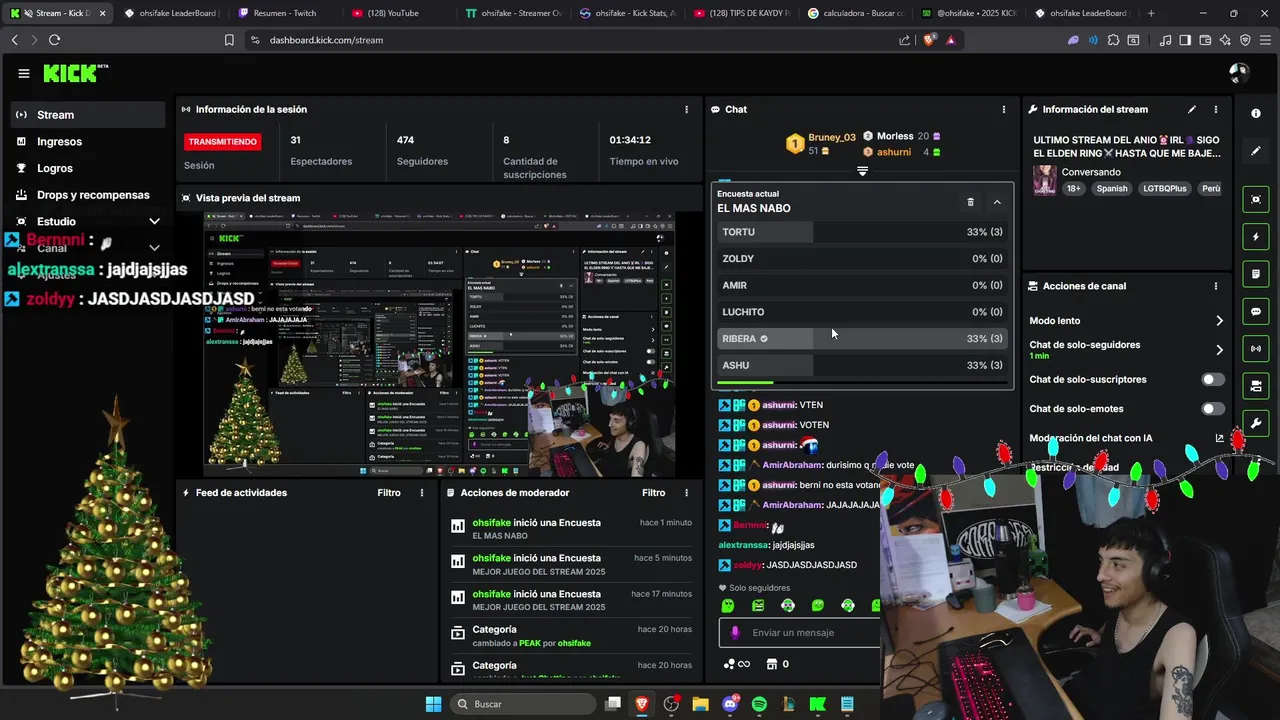Open Drops y recompensas in sidebar
Image resolution: width=1280 pixels, height=720 pixels.
coord(88,195)
